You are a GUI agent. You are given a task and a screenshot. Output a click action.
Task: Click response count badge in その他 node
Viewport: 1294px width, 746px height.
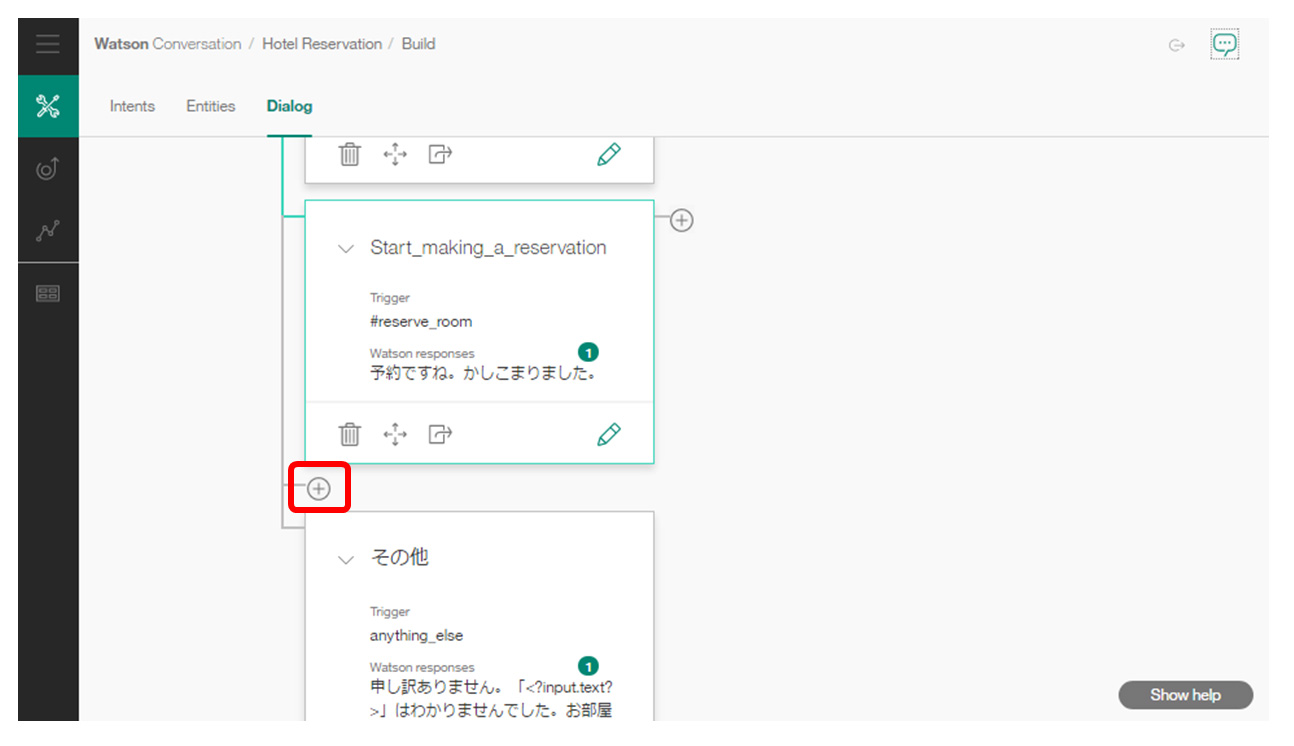point(588,666)
